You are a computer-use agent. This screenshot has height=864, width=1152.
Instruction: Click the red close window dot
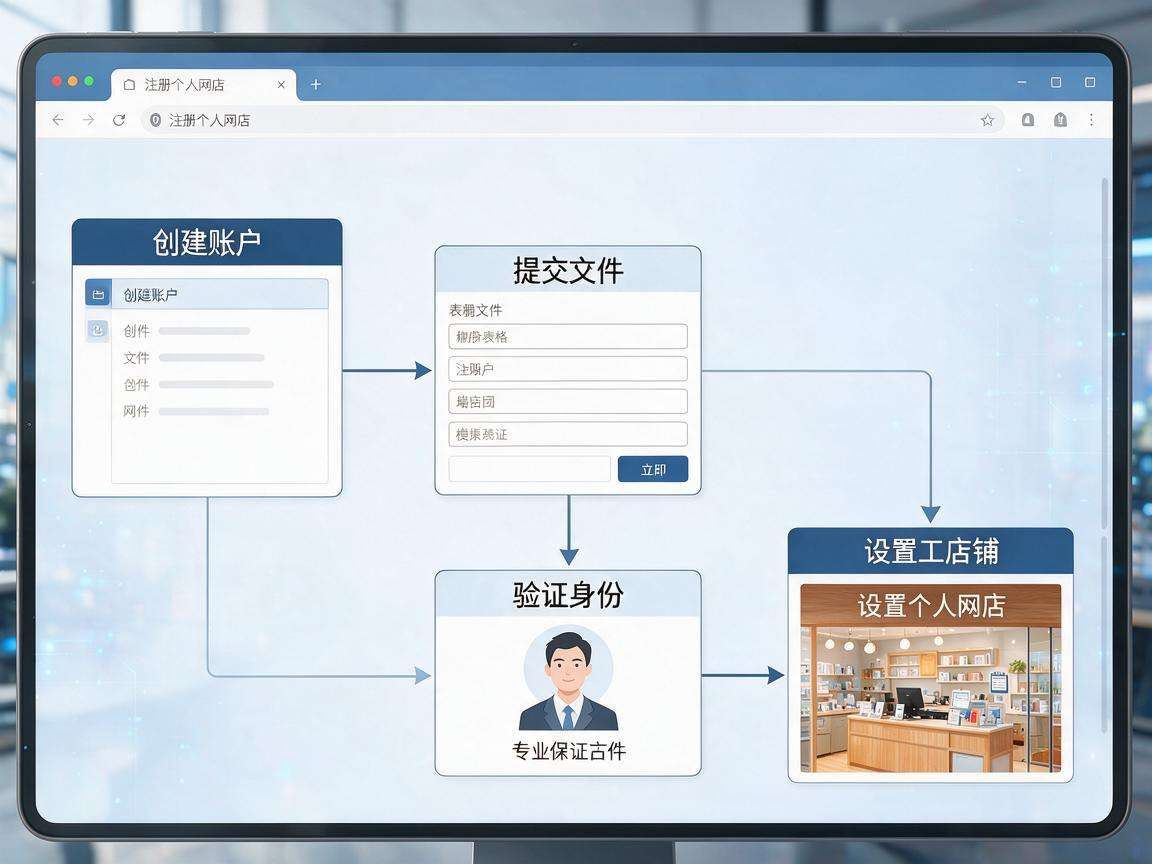[57, 81]
